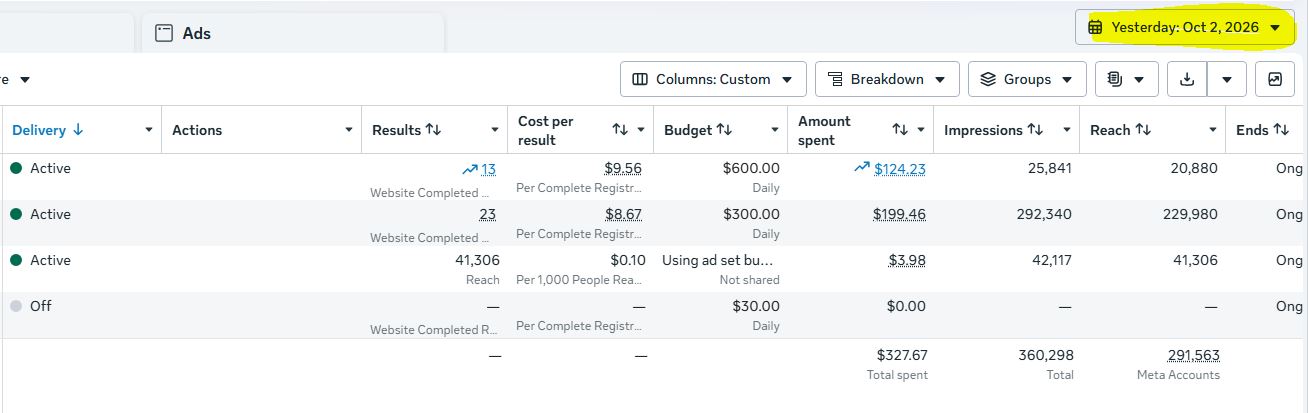Click amount spent $199.46

tap(899, 215)
